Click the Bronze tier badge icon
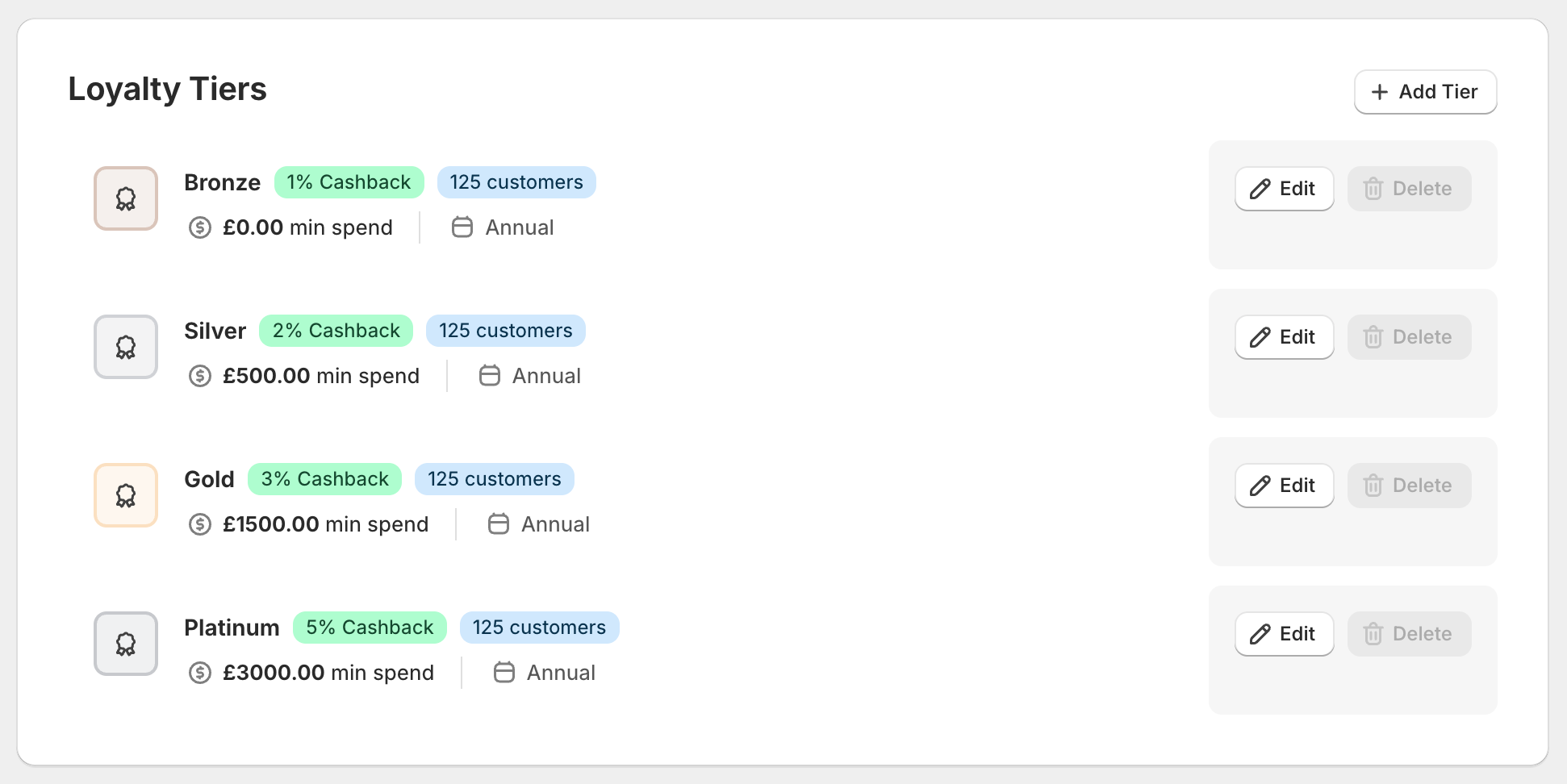The width and height of the screenshot is (1567, 784). tap(126, 198)
